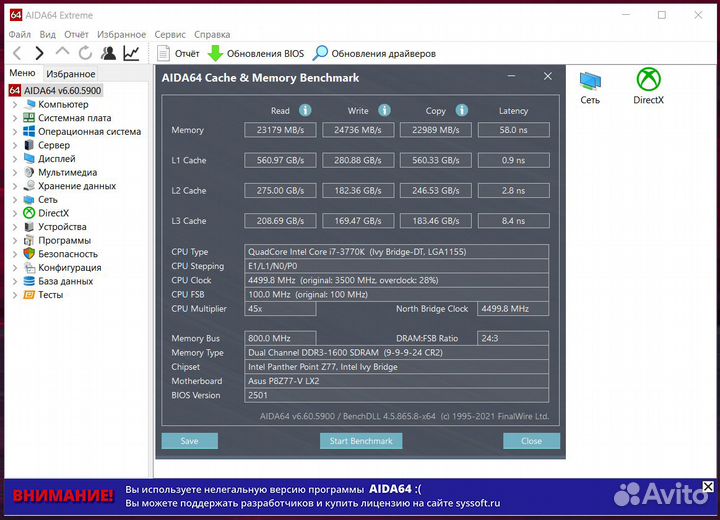Click Start Benchmark button
The image size is (720, 520).
361,441
